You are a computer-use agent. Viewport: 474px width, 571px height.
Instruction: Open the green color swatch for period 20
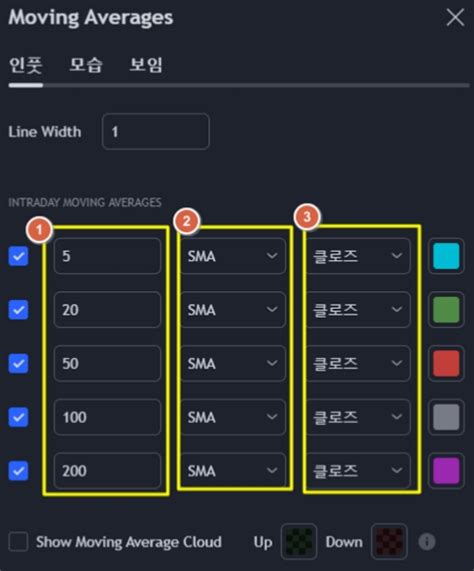(446, 310)
